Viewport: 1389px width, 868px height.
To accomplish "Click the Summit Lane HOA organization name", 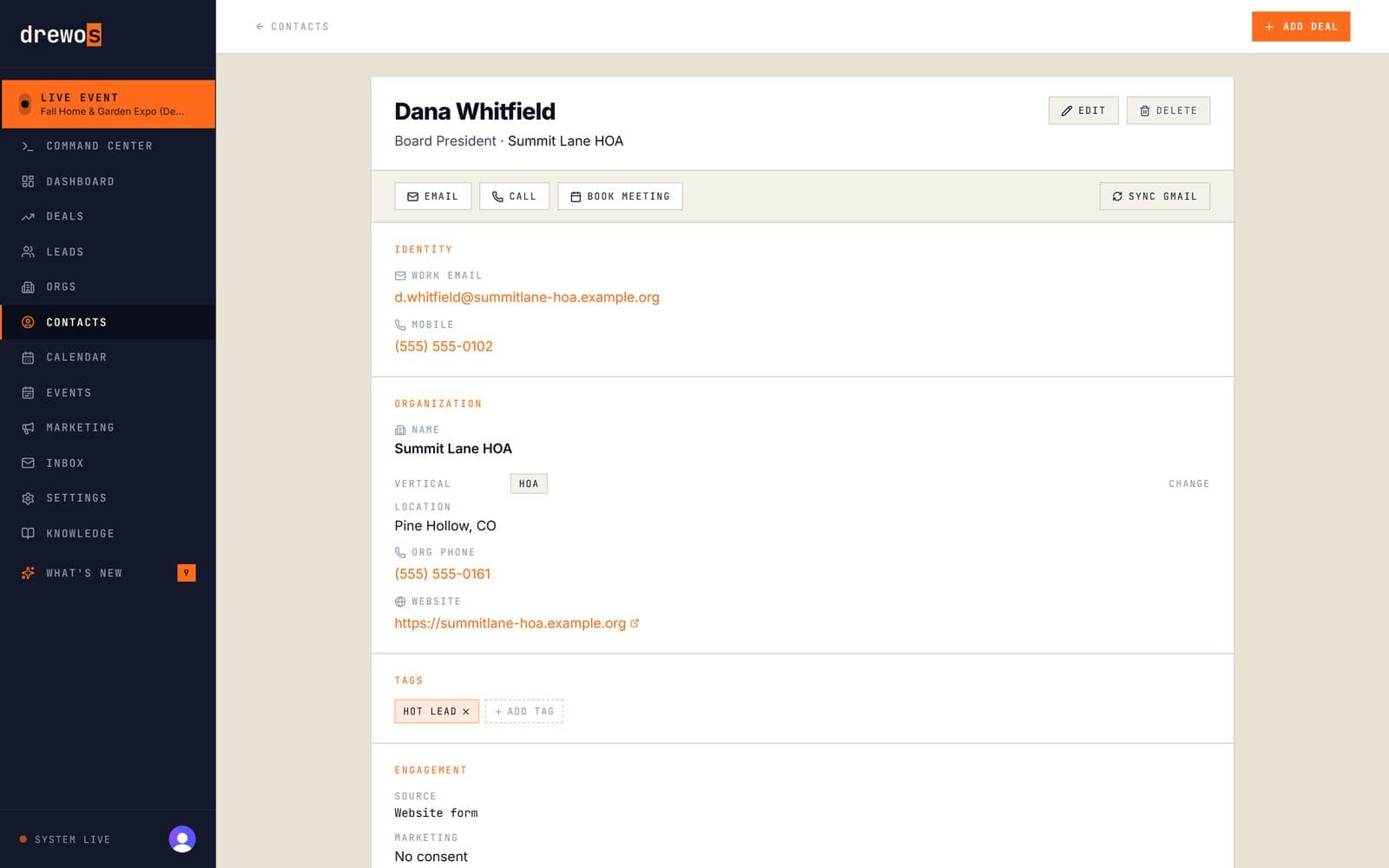I will (x=453, y=449).
